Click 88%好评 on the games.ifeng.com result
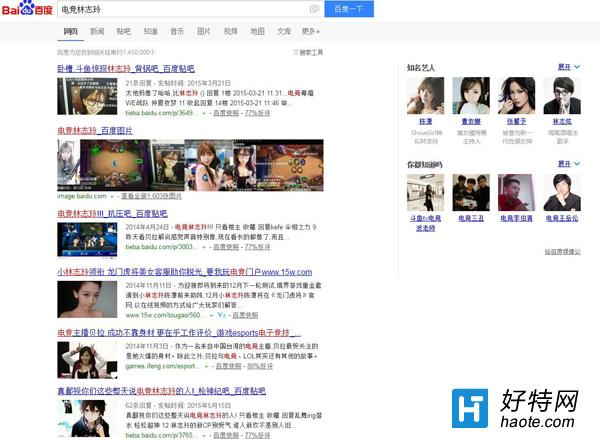Viewport: 600px width, 441px height. click(260, 366)
